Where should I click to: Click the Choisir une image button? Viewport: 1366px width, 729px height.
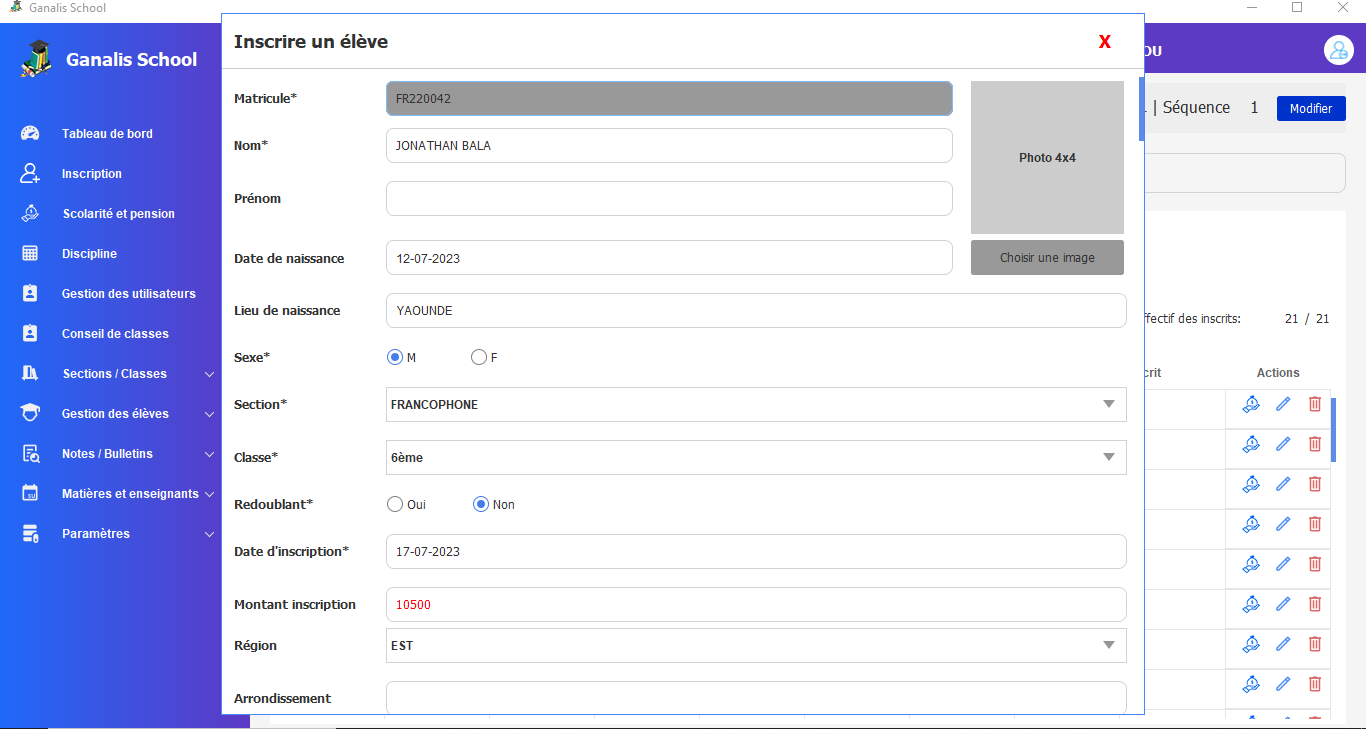pyautogui.click(x=1047, y=257)
